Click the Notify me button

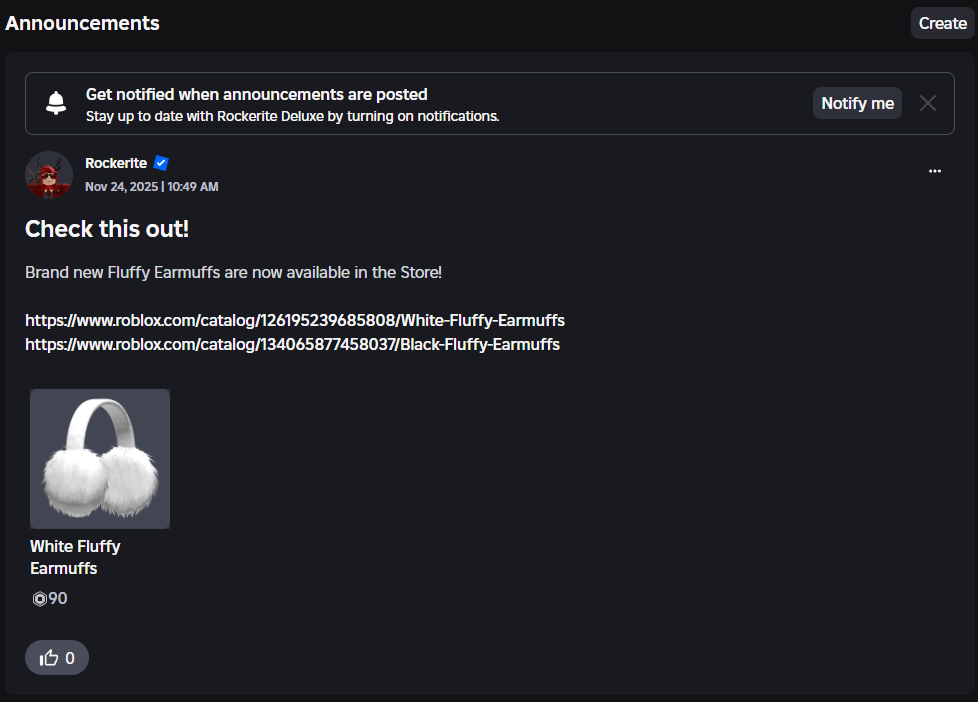point(857,103)
